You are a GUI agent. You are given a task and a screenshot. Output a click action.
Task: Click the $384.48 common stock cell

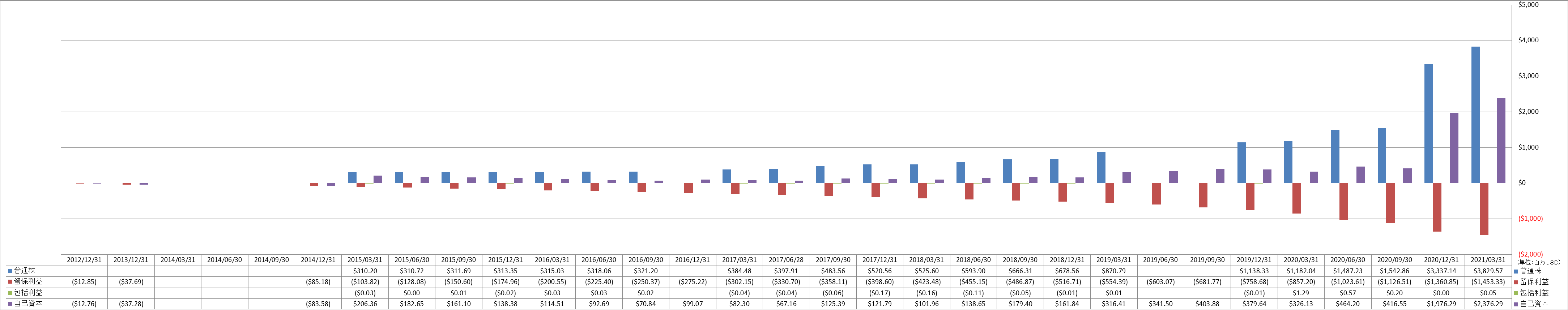(740, 271)
